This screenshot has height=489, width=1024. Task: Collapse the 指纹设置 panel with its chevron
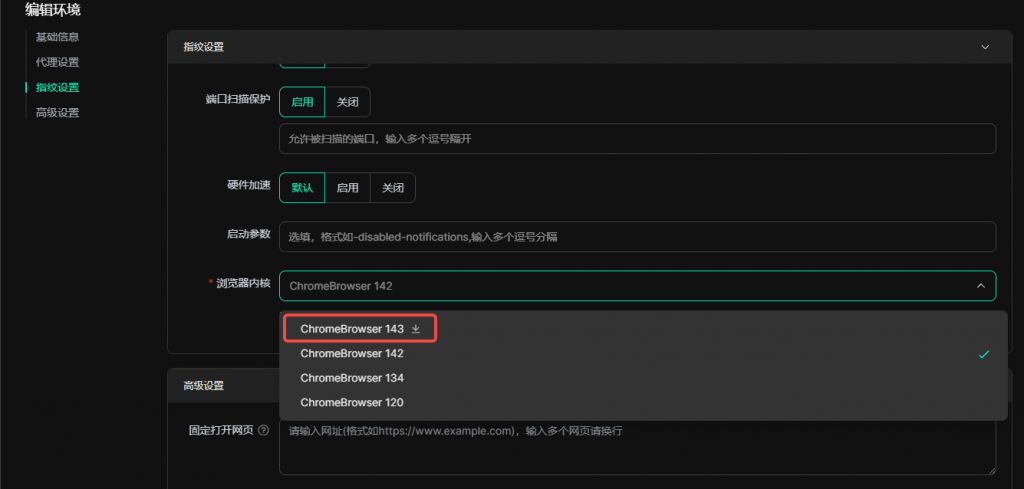click(985, 47)
